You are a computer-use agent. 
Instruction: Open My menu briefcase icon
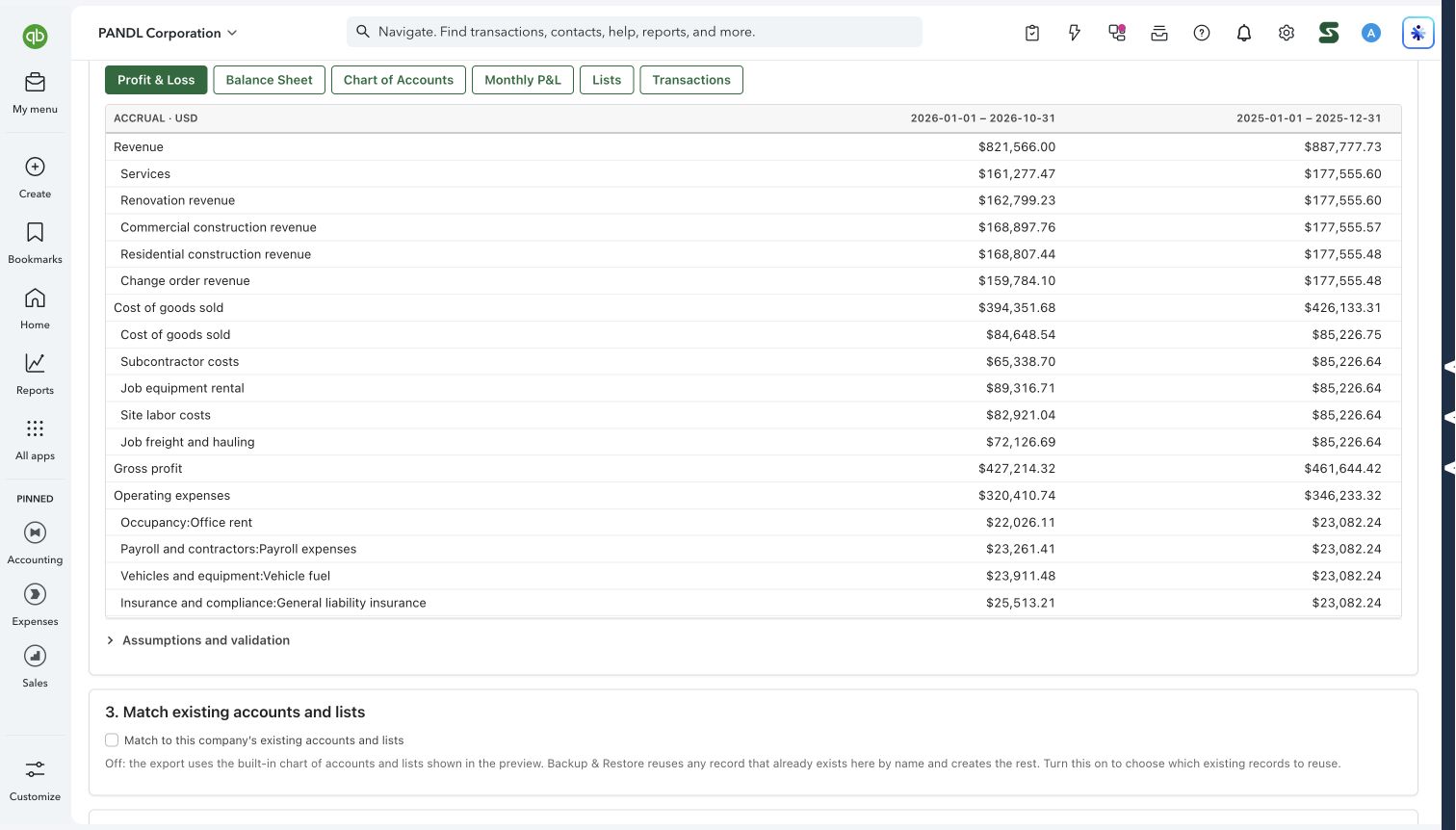(x=35, y=83)
